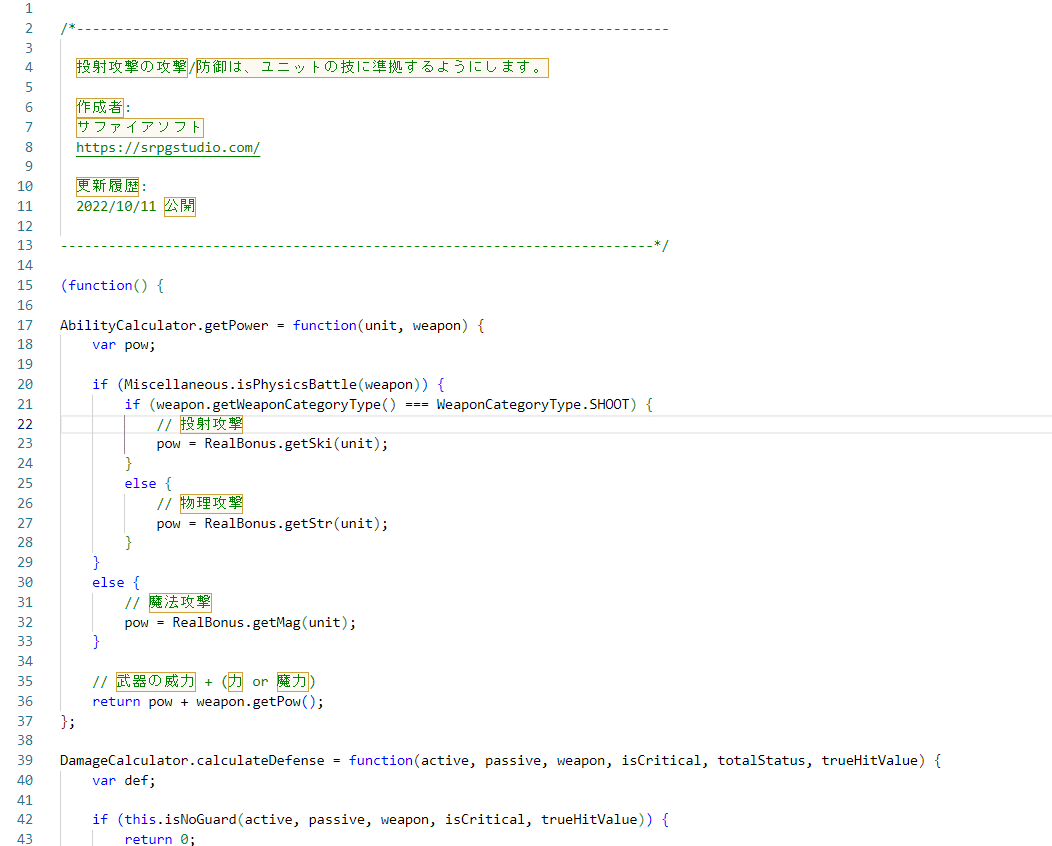Click 'else {' keyword on line 30
Viewport: 1052px width, 846px height.
(x=116, y=582)
